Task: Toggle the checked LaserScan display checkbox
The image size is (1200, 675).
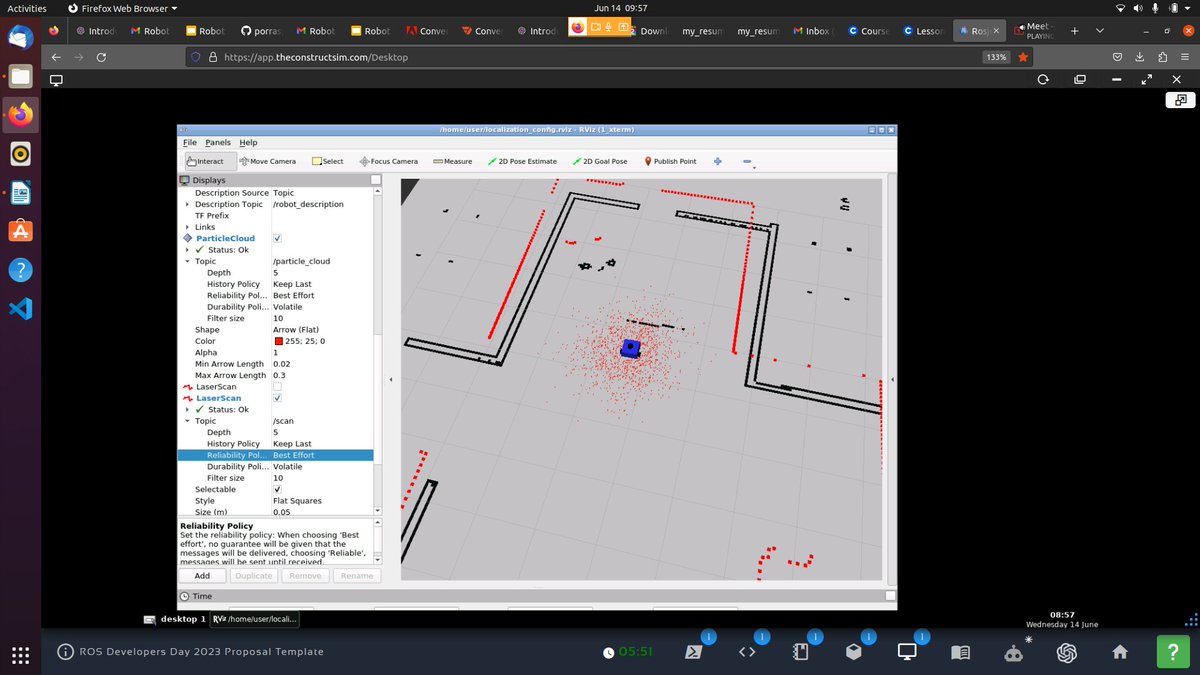Action: coord(277,398)
